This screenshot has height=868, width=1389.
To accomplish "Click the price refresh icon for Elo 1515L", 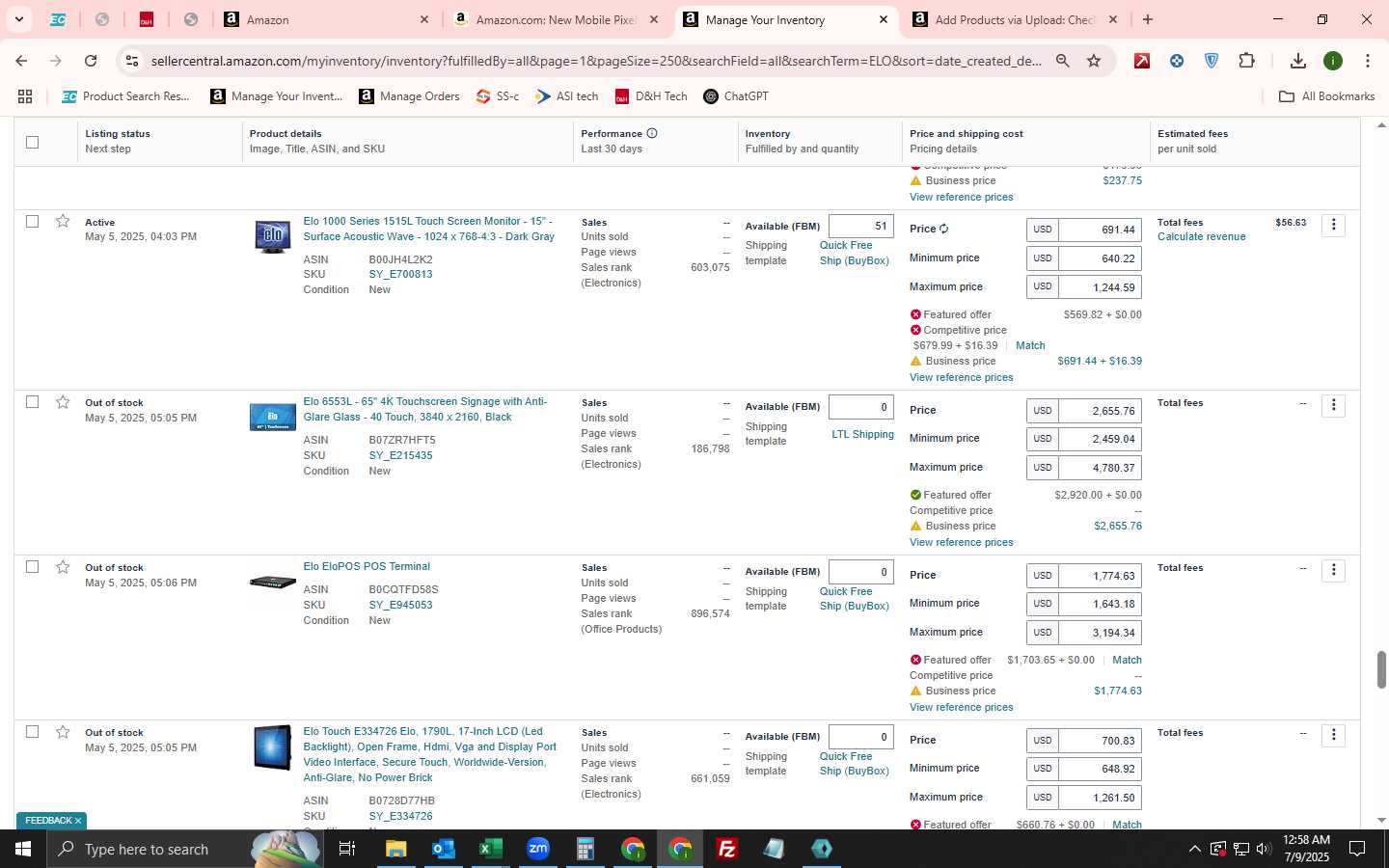I will click(944, 229).
